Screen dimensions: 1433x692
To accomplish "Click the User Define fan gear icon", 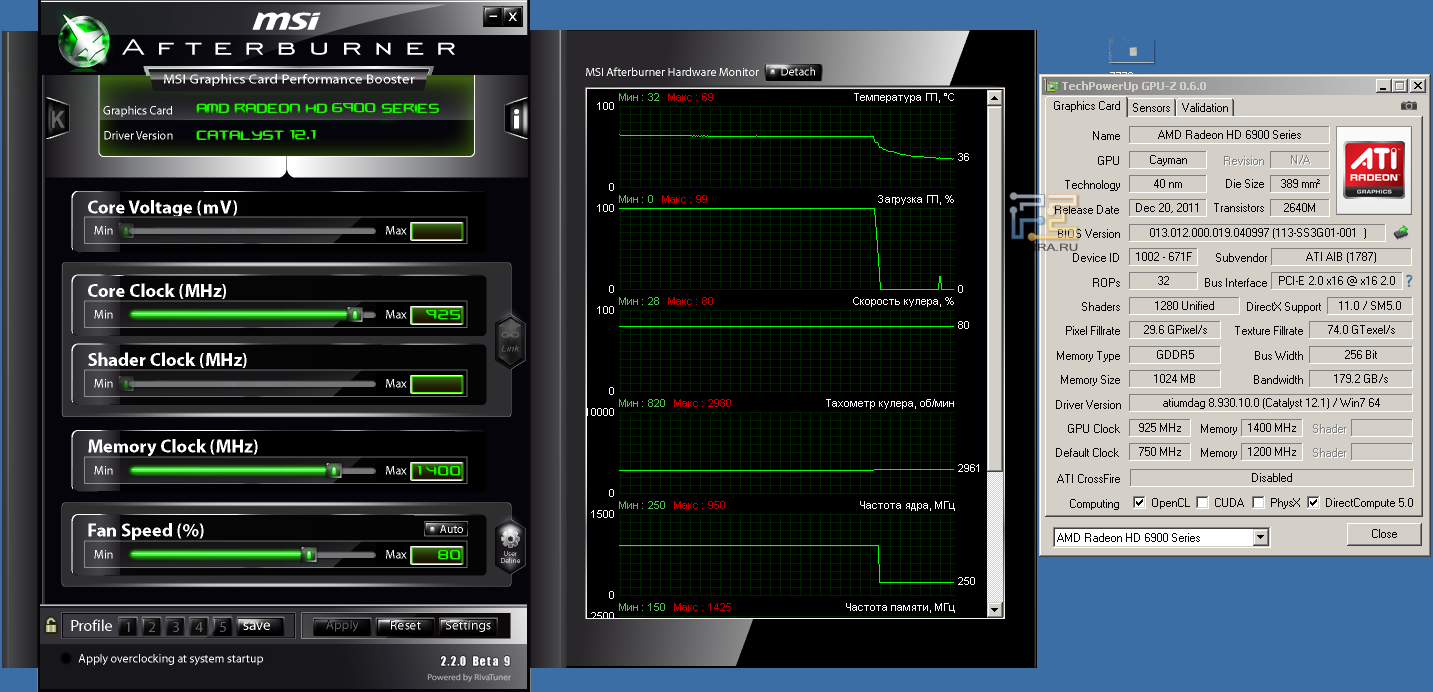I will coord(510,545).
